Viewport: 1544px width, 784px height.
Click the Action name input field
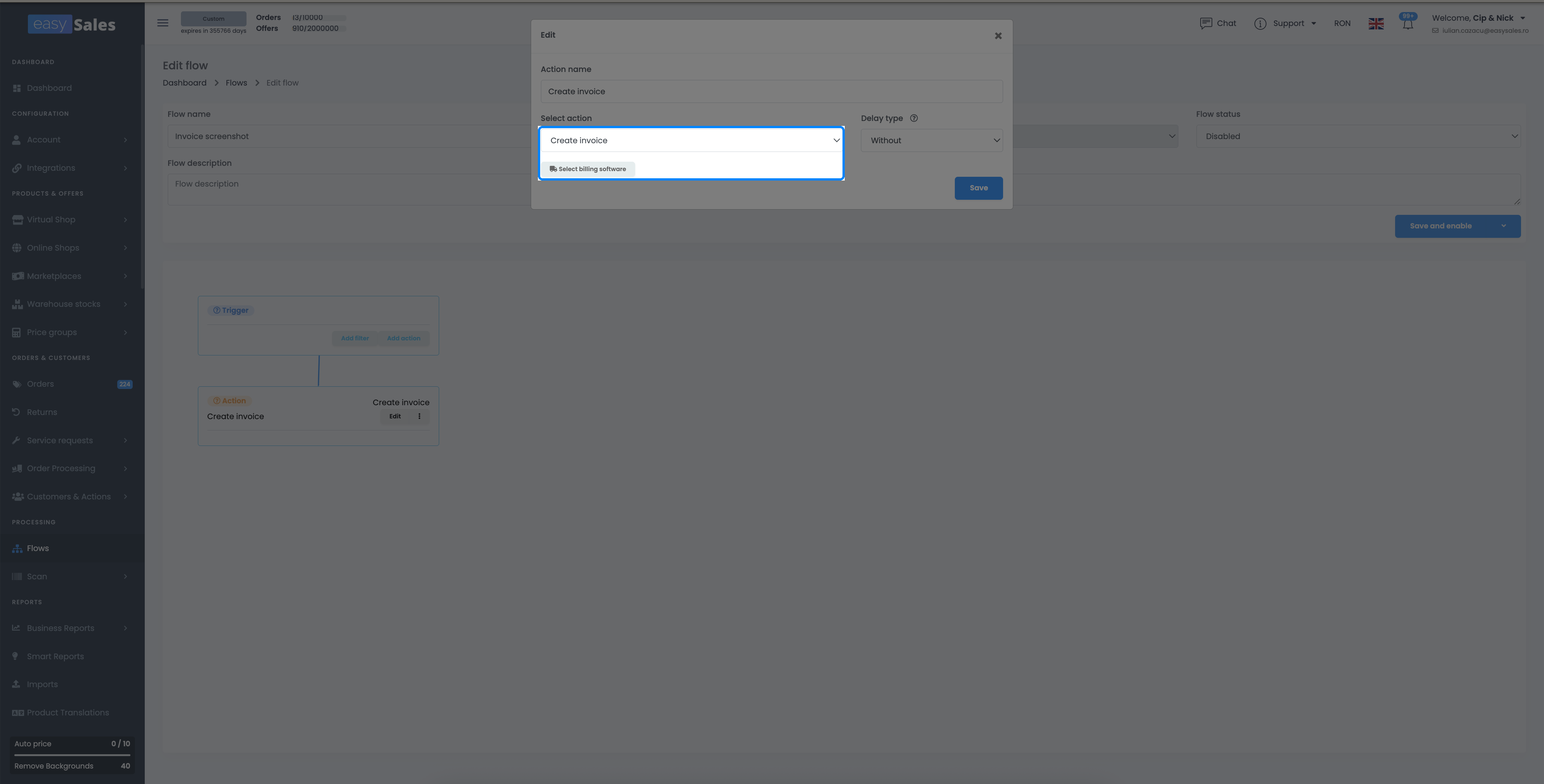(x=771, y=92)
